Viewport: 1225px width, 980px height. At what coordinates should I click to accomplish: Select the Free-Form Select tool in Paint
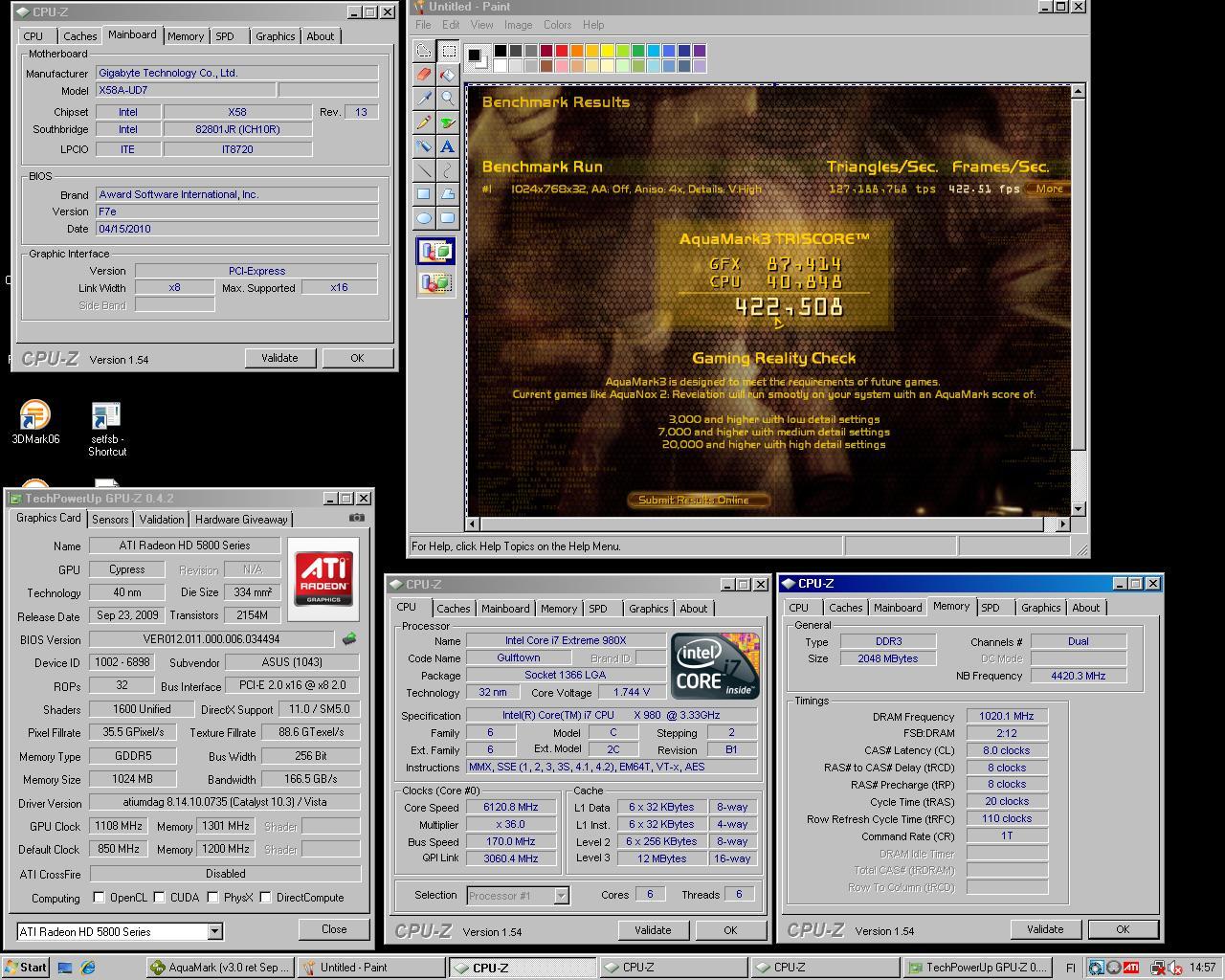click(x=424, y=51)
